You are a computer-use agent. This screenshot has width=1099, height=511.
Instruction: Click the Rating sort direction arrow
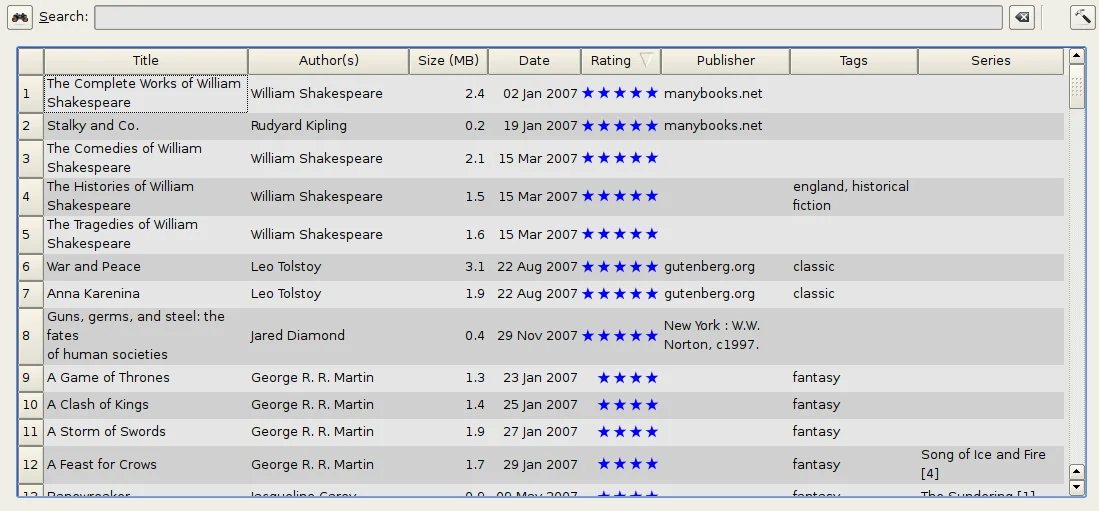click(646, 61)
